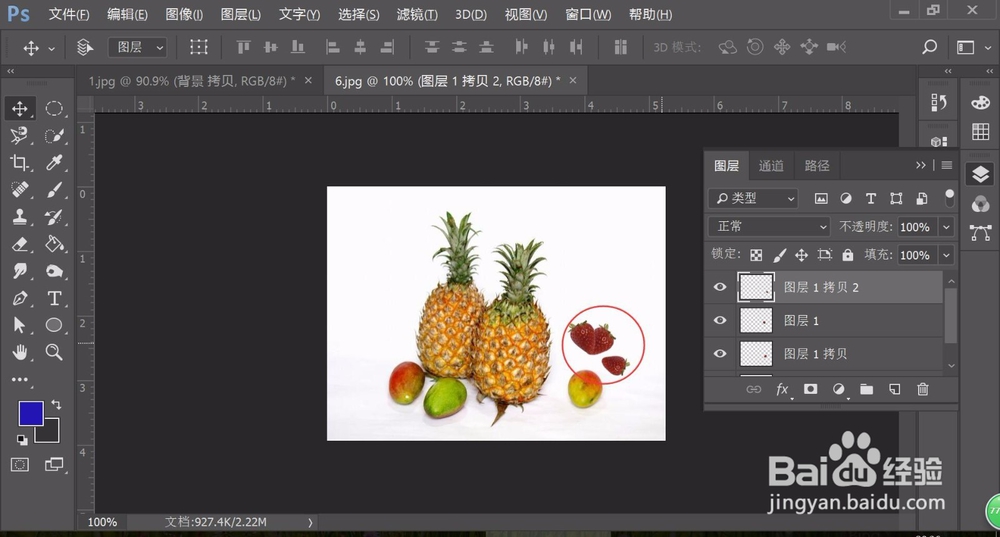The width and height of the screenshot is (1000, 537).
Task: Click the dark background color swatch
Action: (51, 435)
